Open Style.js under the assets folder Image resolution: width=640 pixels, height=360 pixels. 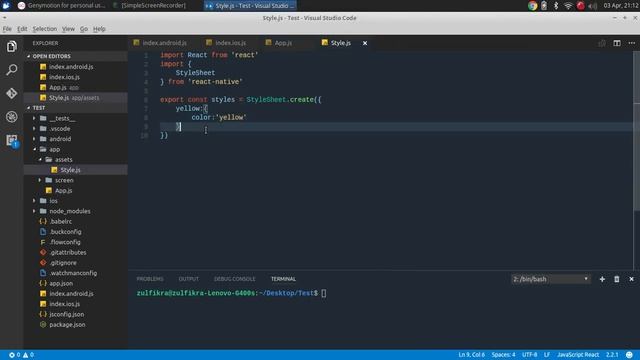coord(76,170)
